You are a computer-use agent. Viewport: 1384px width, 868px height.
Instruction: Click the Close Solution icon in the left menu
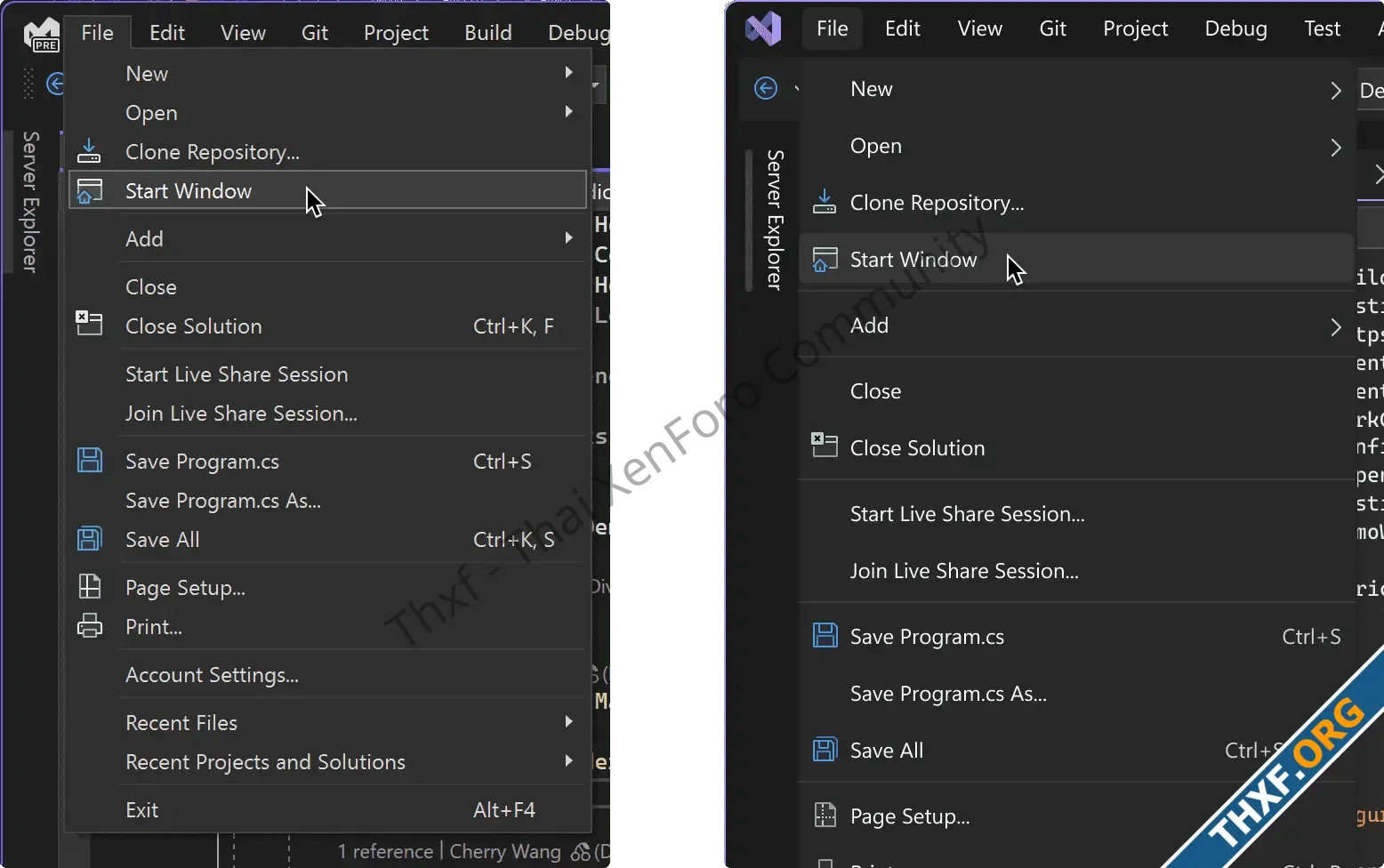(x=89, y=323)
